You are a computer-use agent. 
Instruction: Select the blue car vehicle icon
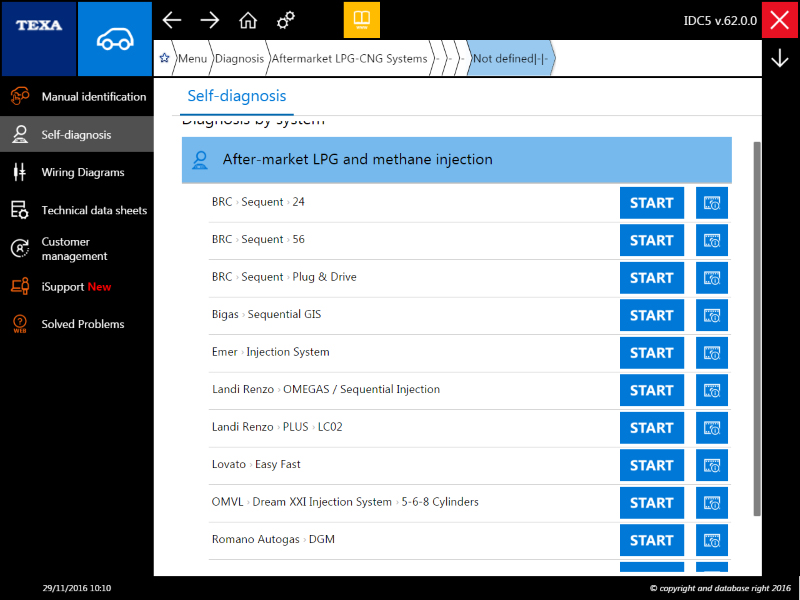point(115,39)
